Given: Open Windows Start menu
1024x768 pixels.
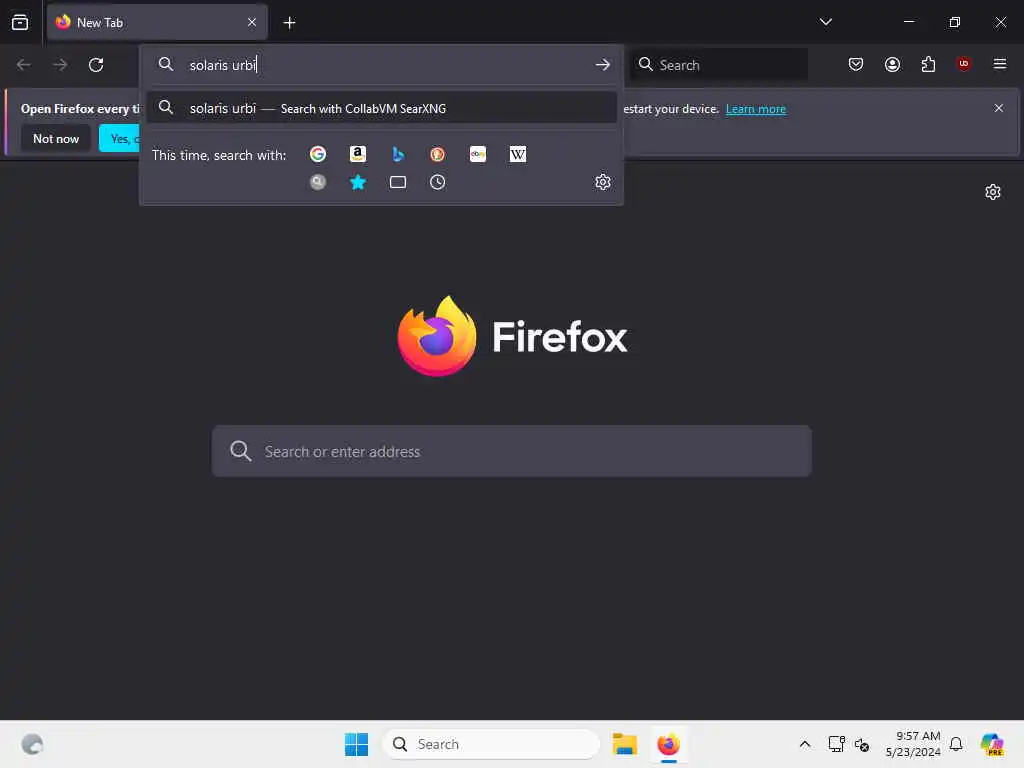Looking at the screenshot, I should click(x=356, y=744).
